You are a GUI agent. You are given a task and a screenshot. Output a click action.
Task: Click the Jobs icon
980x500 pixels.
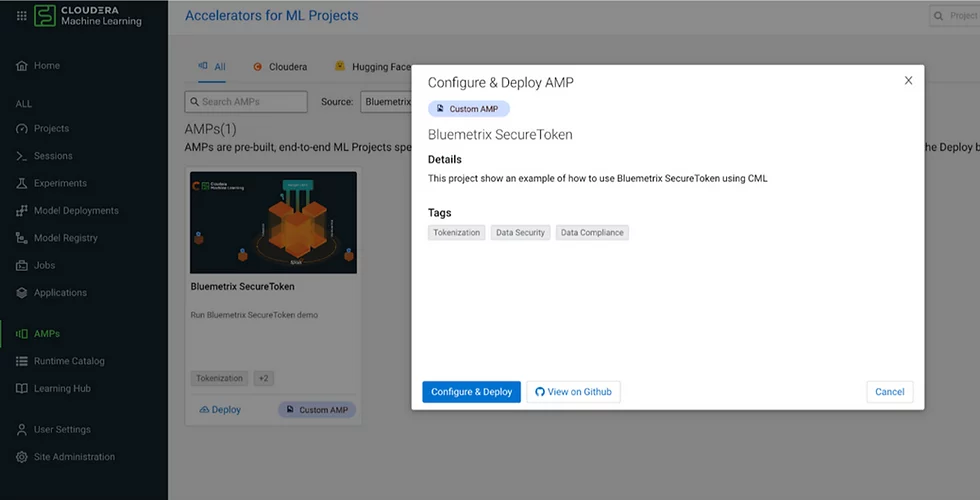(22, 266)
